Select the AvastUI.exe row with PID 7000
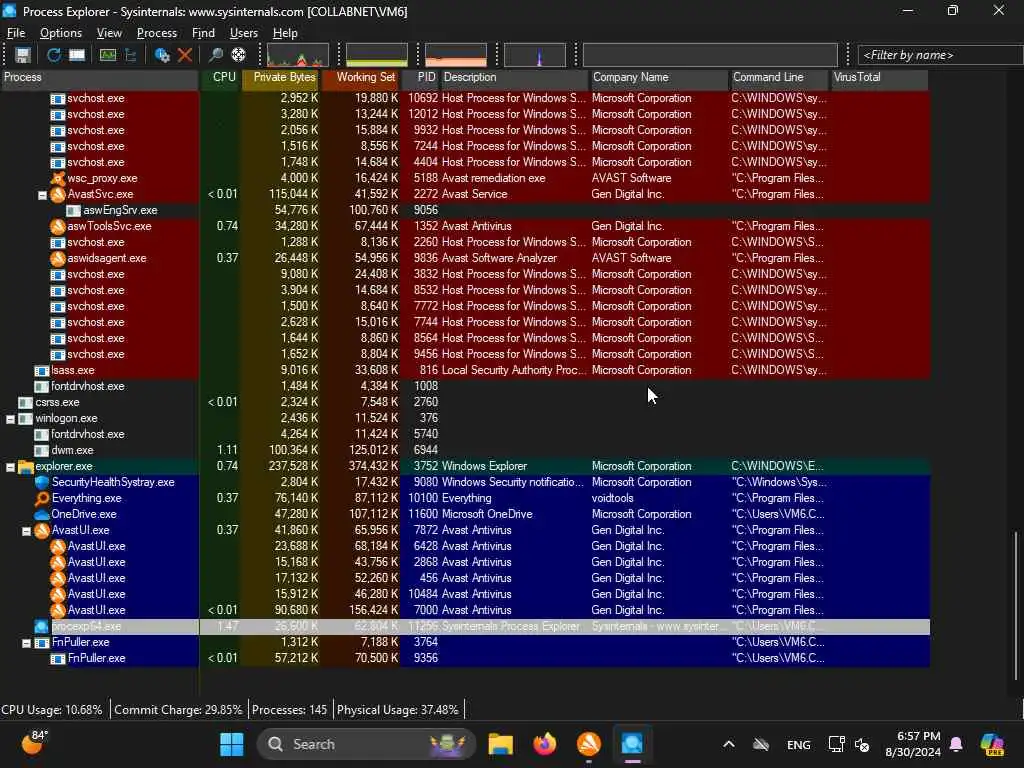 click(x=465, y=610)
